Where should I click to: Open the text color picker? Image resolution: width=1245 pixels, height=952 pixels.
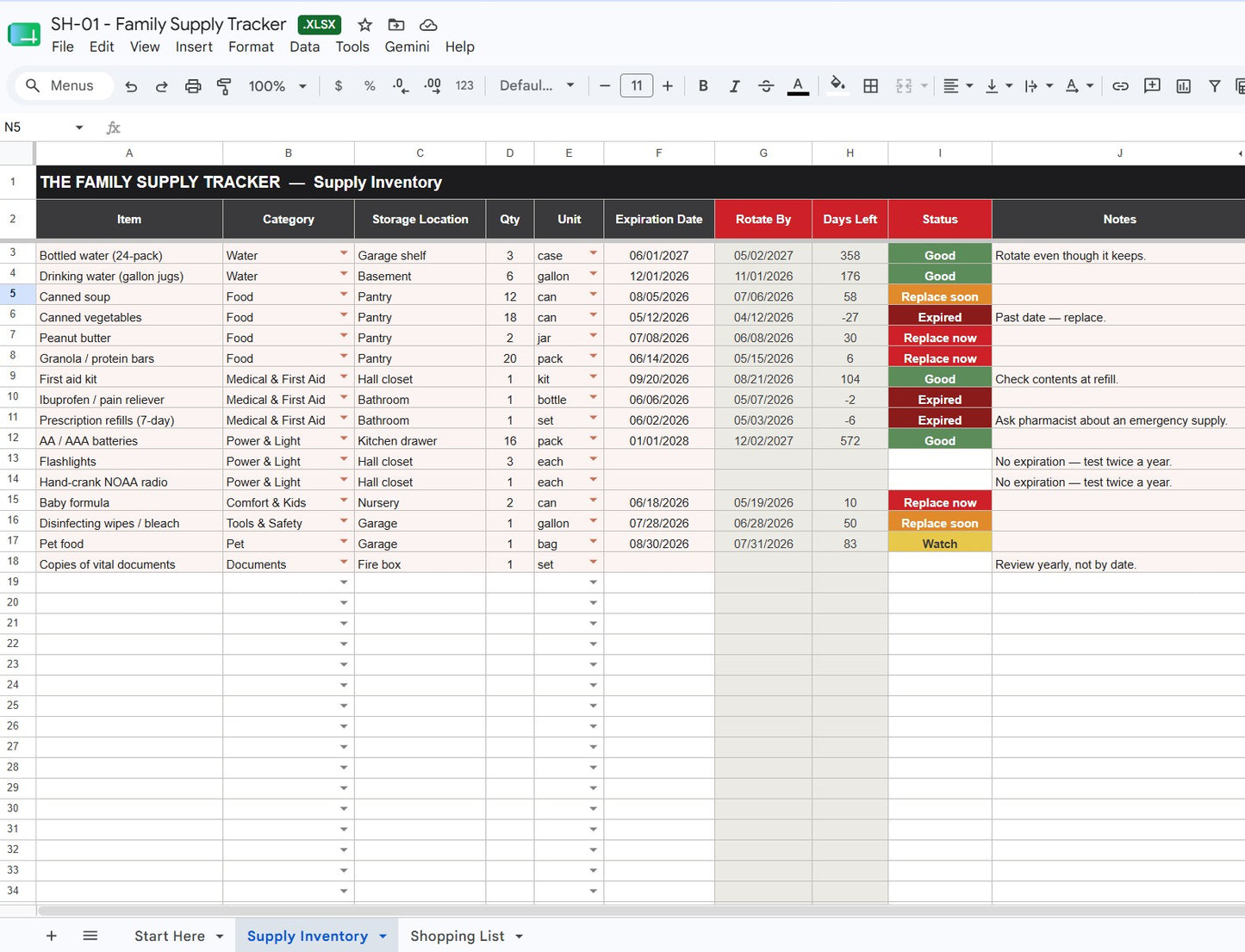pyautogui.click(x=798, y=86)
